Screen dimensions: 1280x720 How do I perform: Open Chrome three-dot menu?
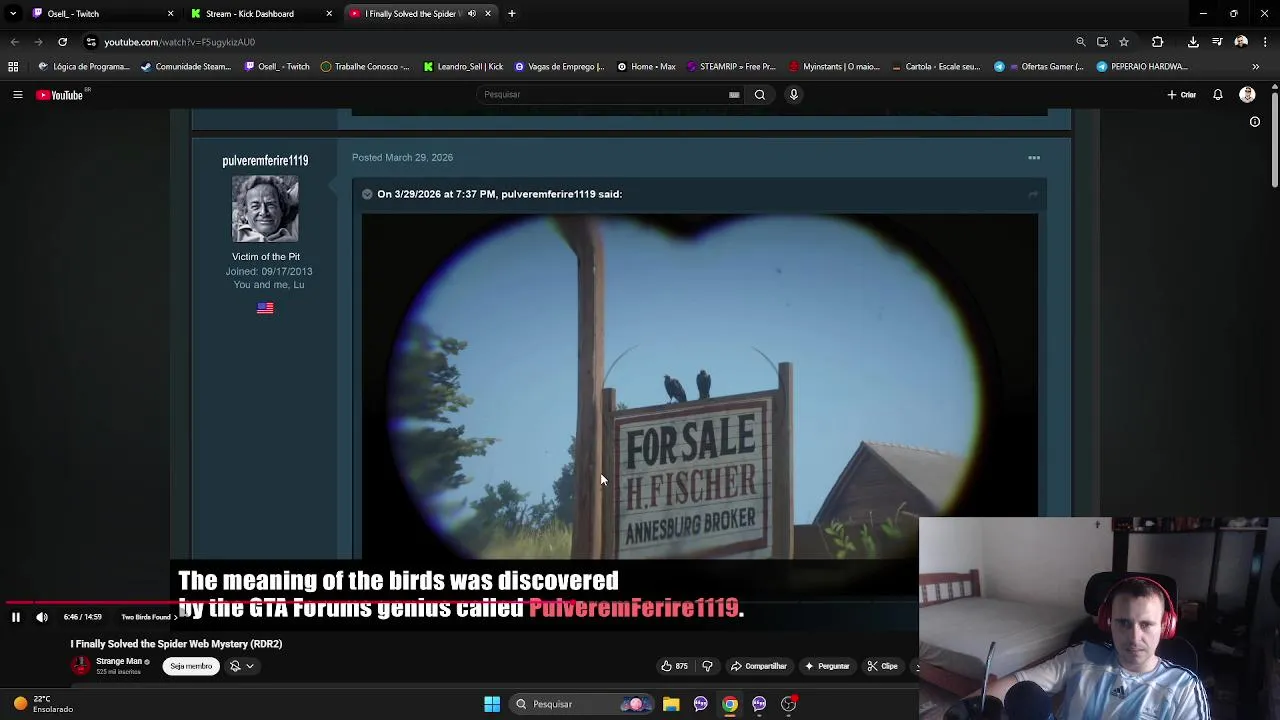1265,42
